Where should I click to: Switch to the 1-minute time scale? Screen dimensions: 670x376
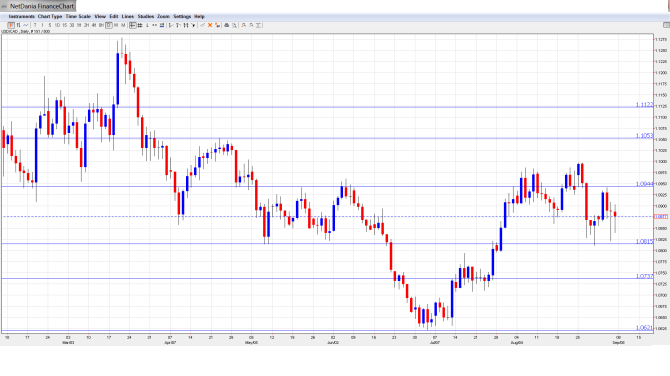click(42, 25)
